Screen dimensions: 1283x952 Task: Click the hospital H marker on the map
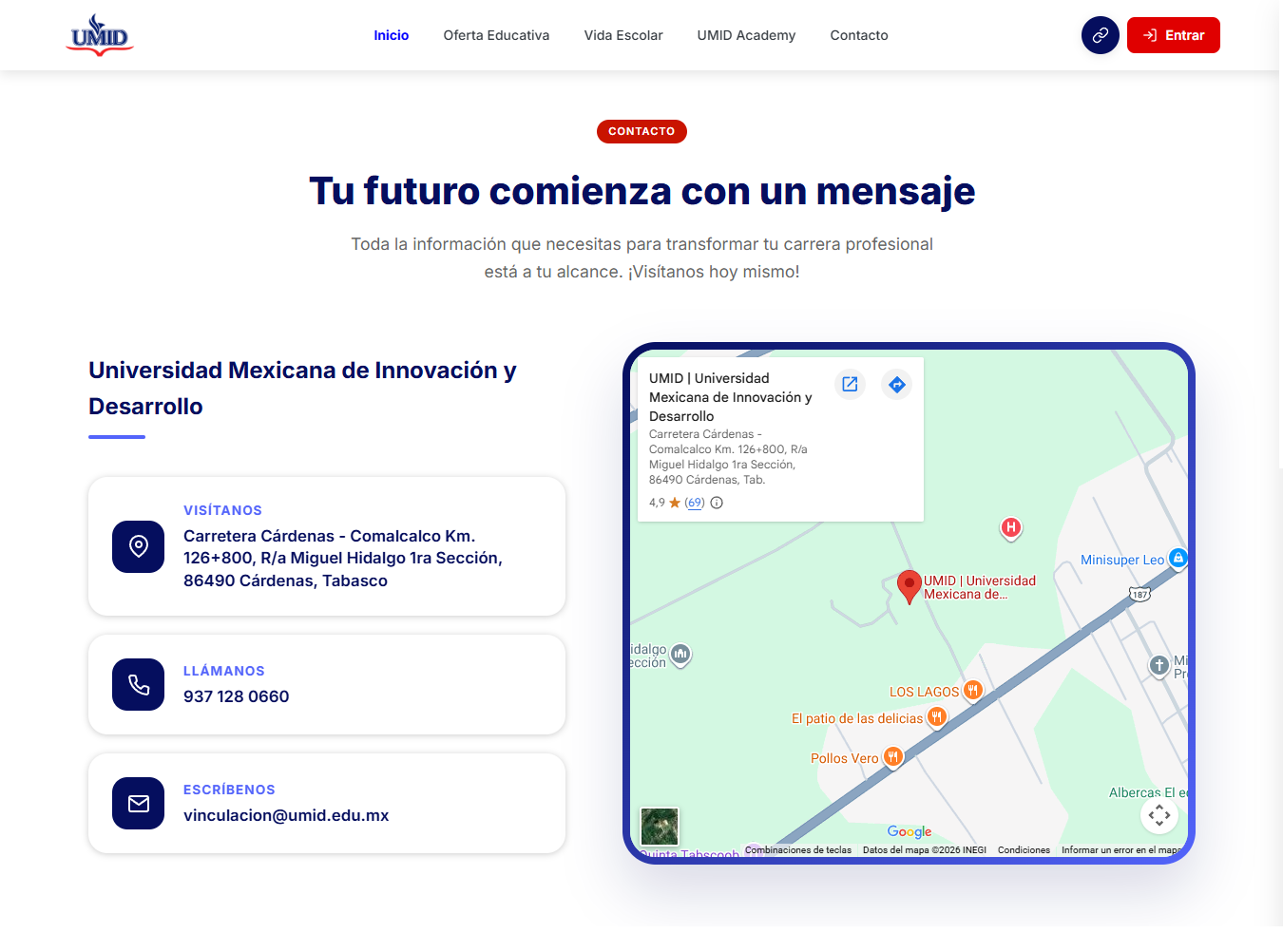coord(1011,528)
